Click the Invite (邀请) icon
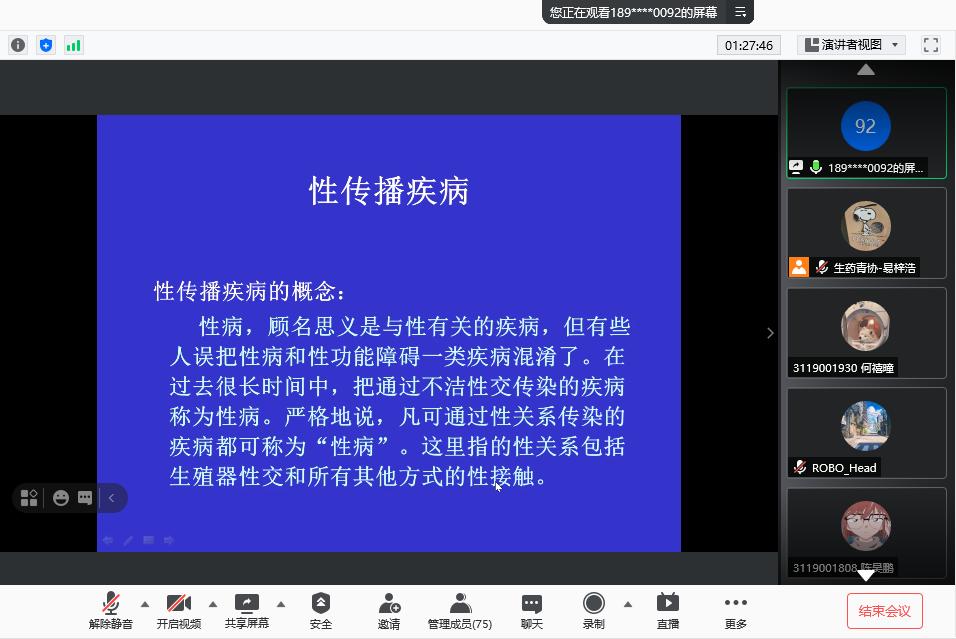Image resolution: width=956 pixels, height=639 pixels. coord(389,610)
